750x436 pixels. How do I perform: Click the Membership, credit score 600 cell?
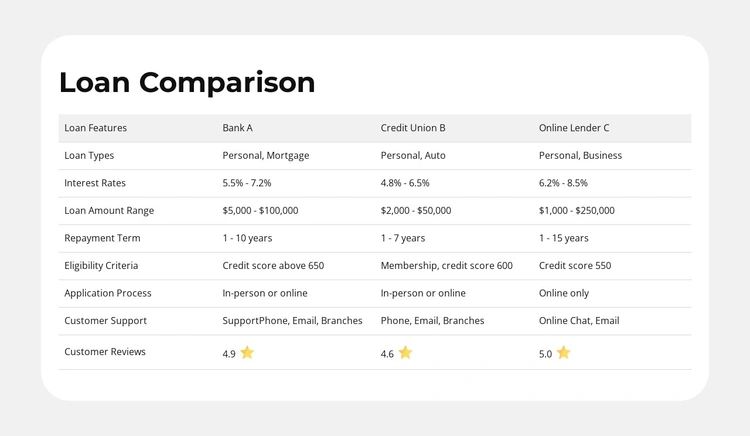pyautogui.click(x=446, y=266)
